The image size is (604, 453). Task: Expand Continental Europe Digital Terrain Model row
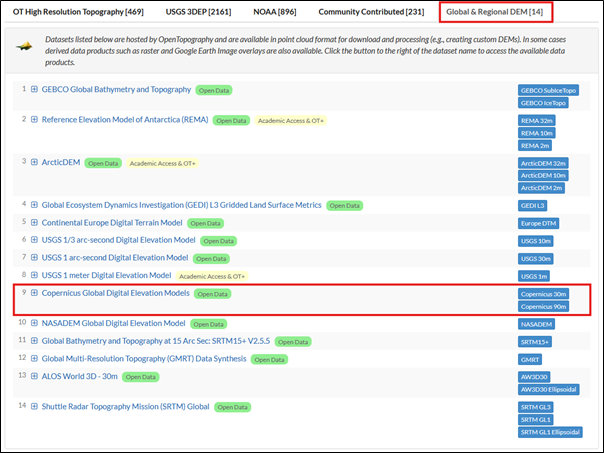[34, 223]
